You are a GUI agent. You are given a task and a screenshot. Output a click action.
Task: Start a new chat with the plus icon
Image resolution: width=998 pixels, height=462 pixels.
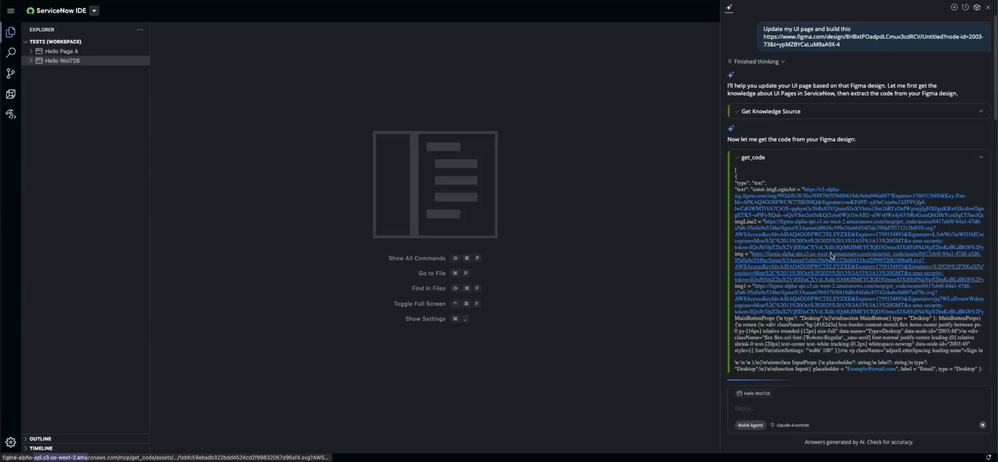954,8
